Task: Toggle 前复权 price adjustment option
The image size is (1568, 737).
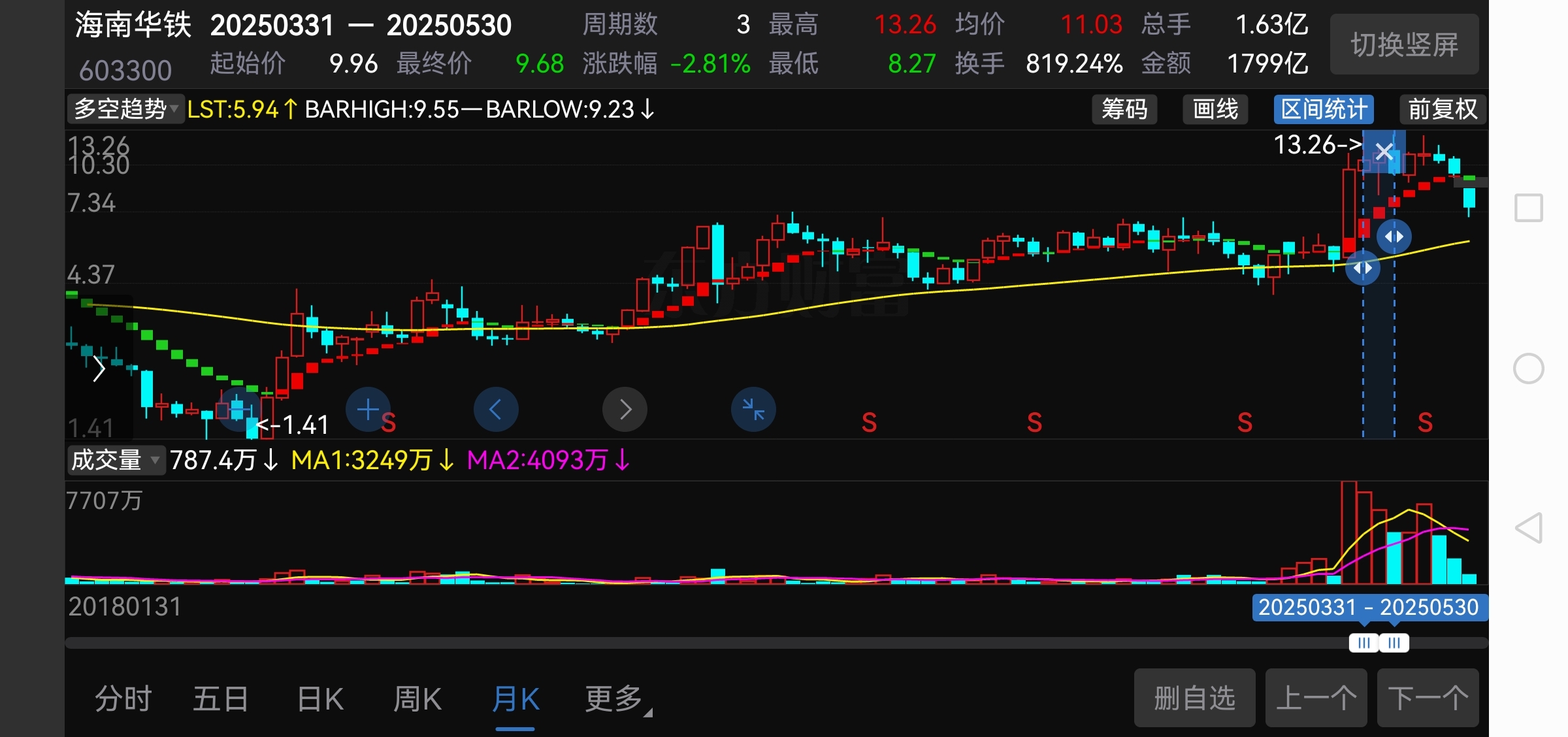Action: click(x=1442, y=109)
